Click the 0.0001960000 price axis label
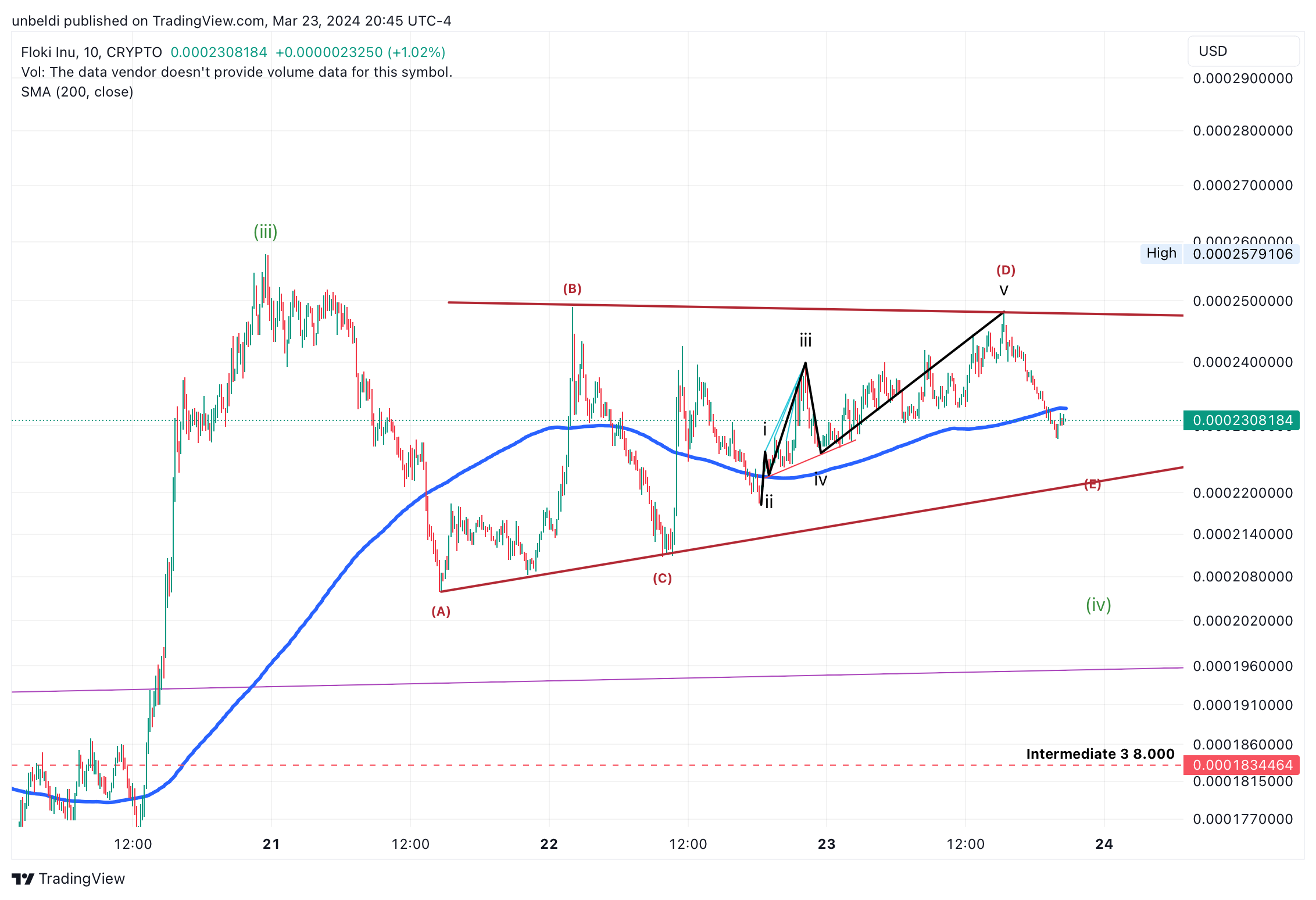 [x=1243, y=666]
